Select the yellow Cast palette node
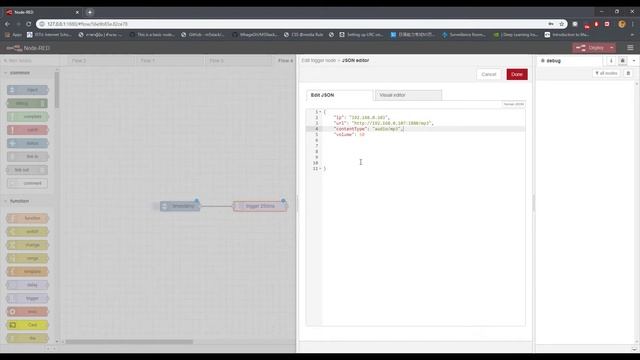Screen dimensions: 640x360 point(28,325)
